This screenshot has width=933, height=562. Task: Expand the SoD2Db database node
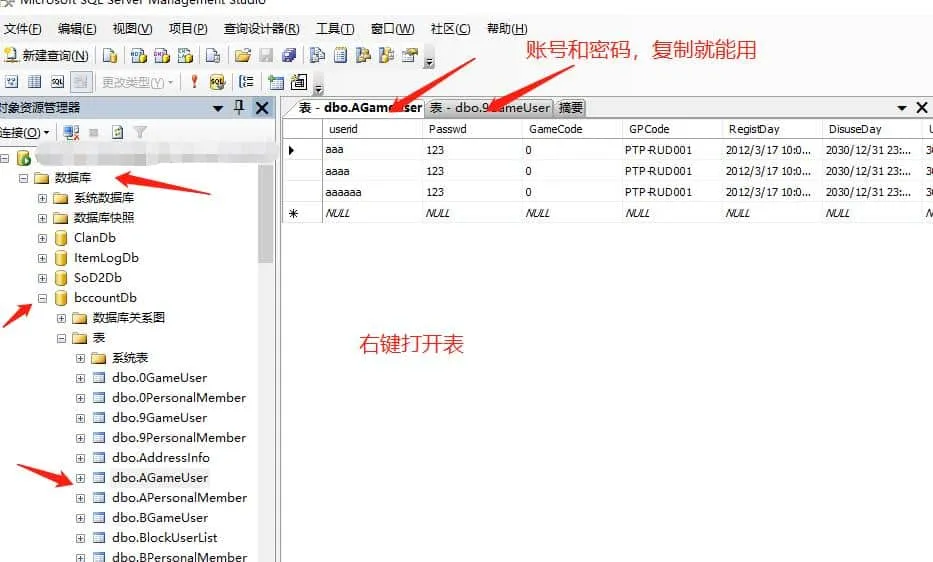pyautogui.click(x=42, y=278)
